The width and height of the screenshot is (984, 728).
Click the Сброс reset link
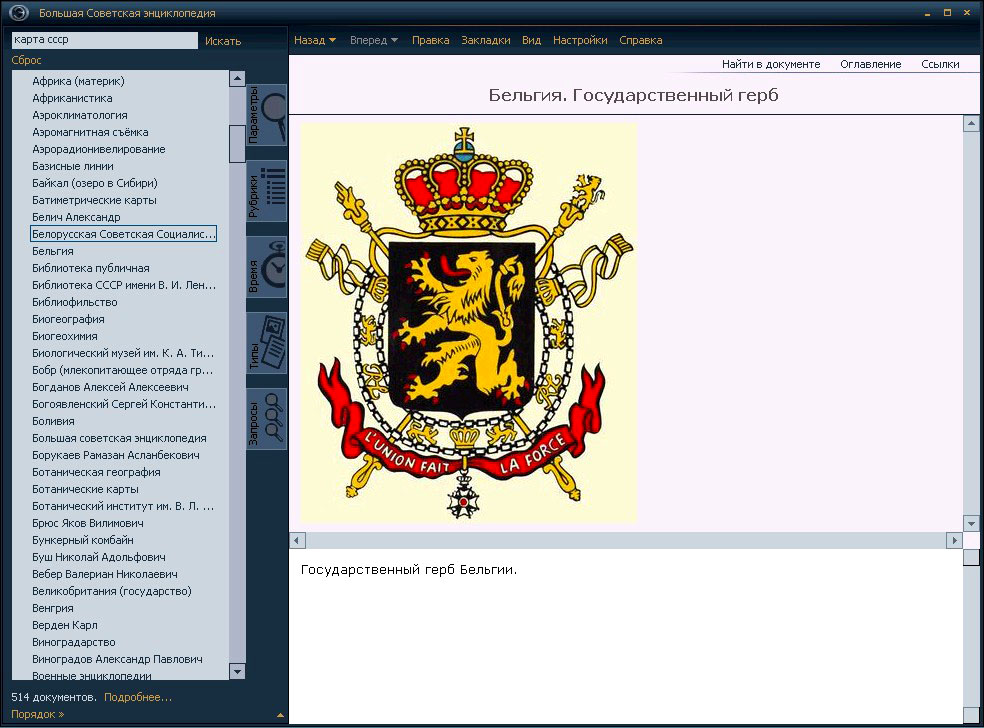pyautogui.click(x=26, y=60)
